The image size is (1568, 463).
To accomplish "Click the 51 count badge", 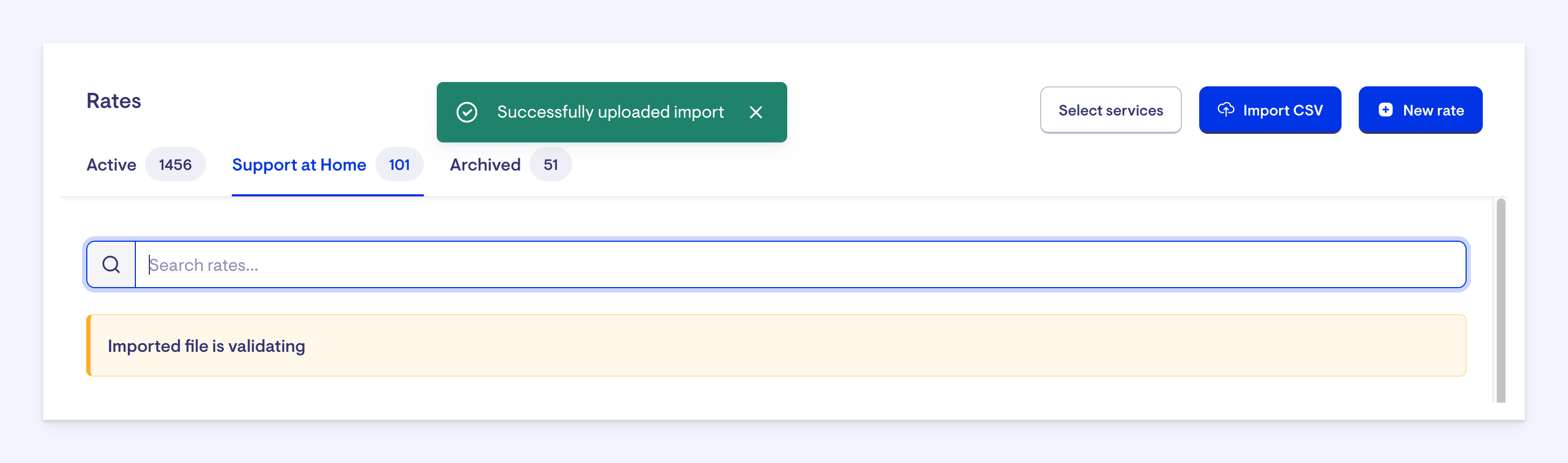I will click(551, 165).
